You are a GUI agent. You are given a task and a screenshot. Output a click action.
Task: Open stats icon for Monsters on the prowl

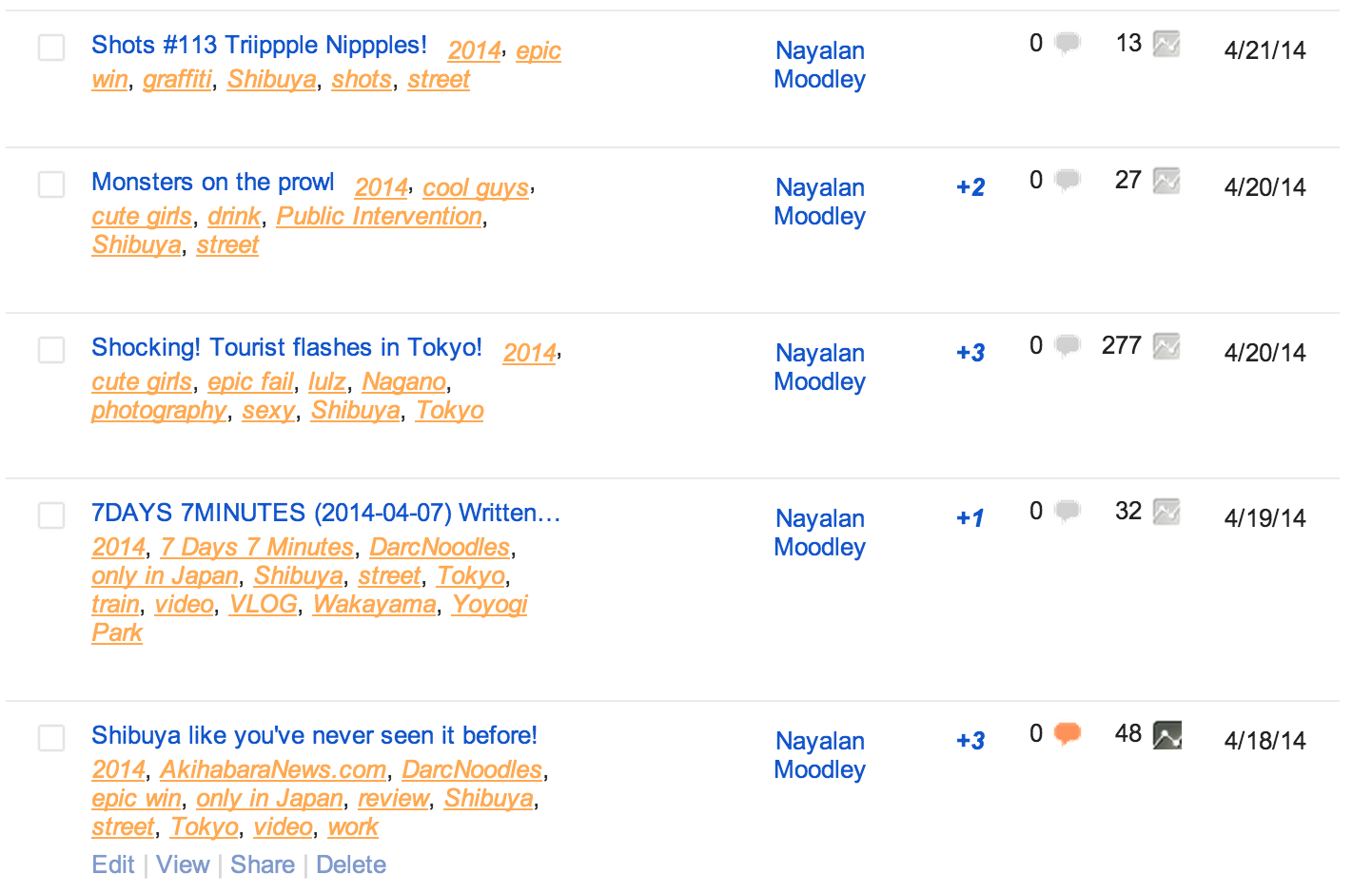[x=1166, y=181]
